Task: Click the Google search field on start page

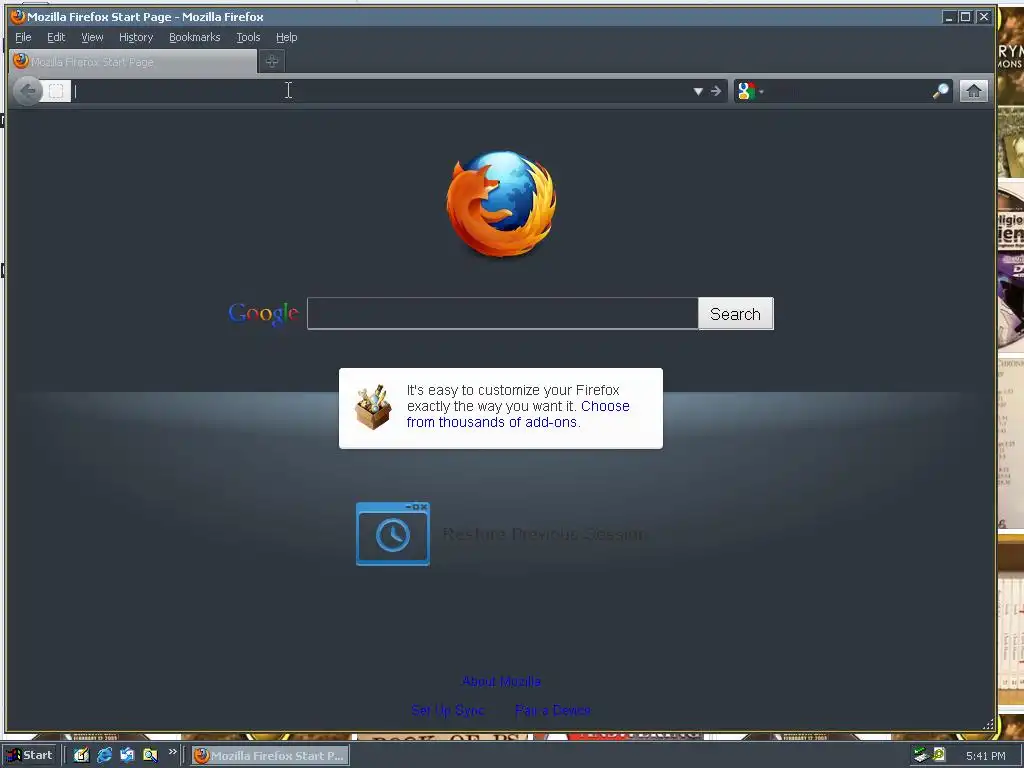Action: 502,313
